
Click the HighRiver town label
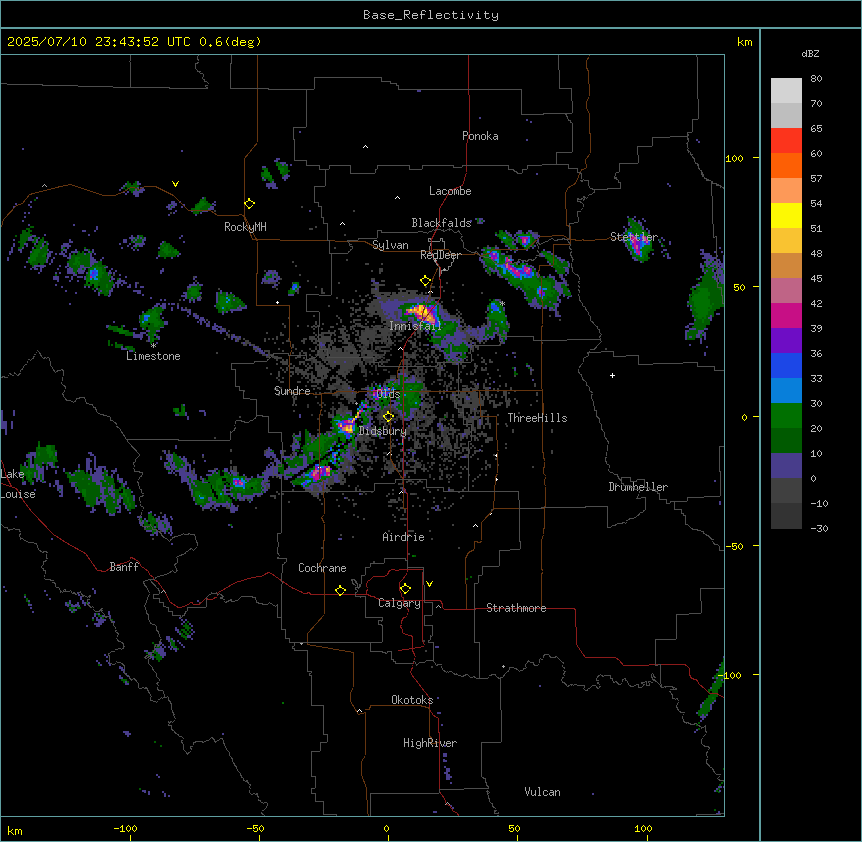[x=430, y=743]
